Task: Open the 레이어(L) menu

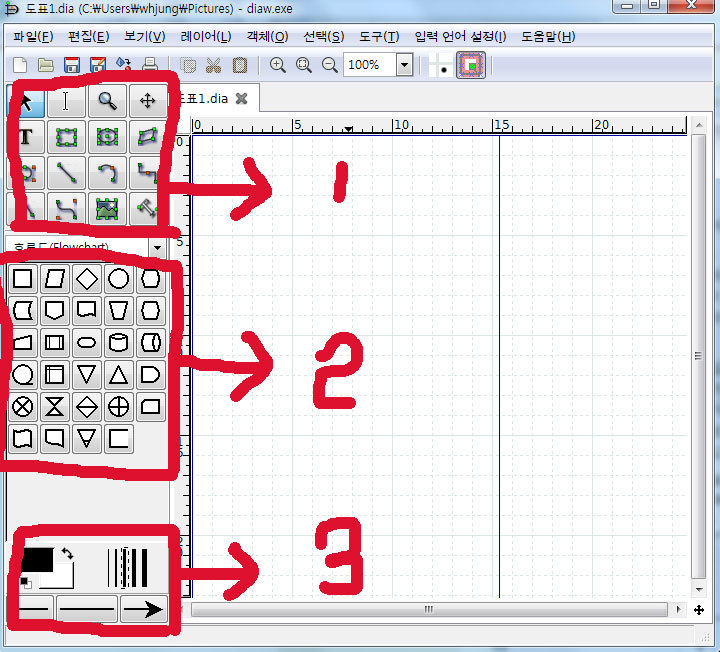Action: pyautogui.click(x=206, y=36)
